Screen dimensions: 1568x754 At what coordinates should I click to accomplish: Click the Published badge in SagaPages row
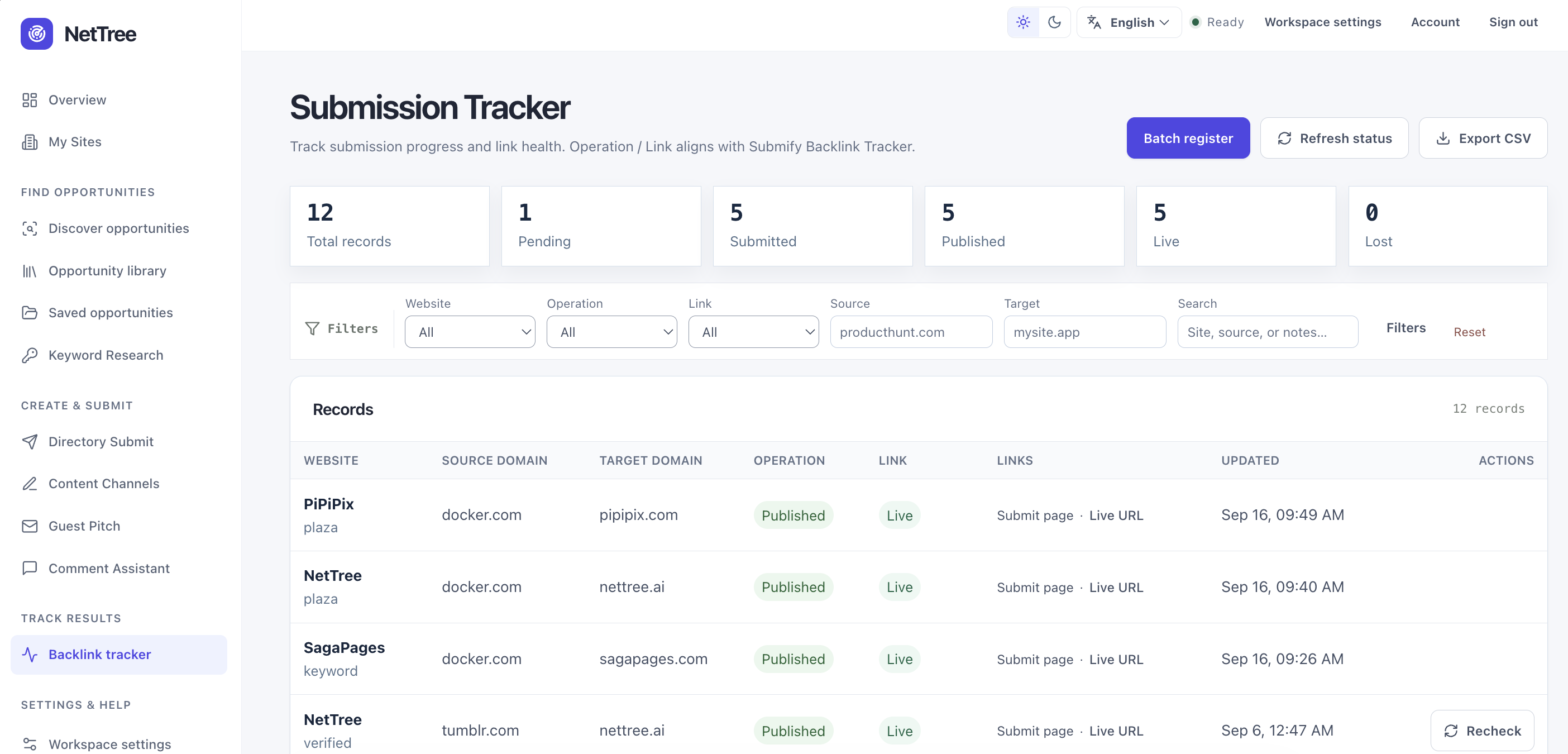(792, 659)
